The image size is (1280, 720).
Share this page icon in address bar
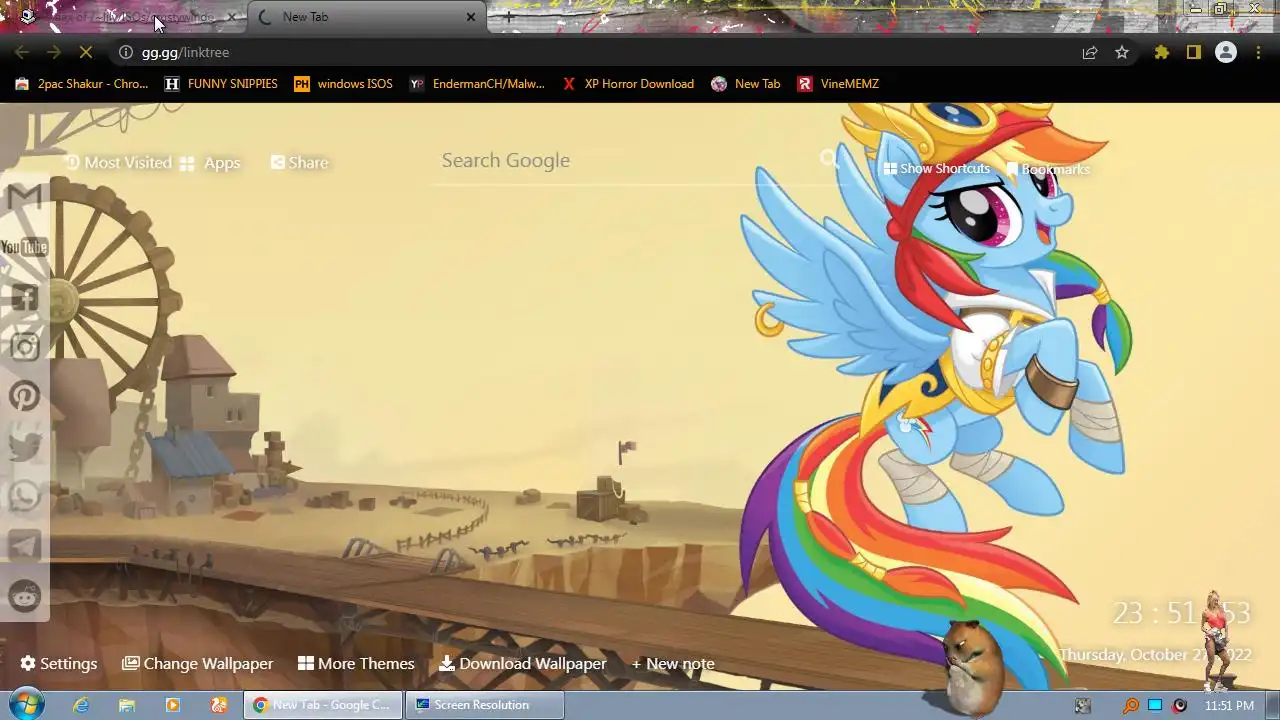[1090, 52]
